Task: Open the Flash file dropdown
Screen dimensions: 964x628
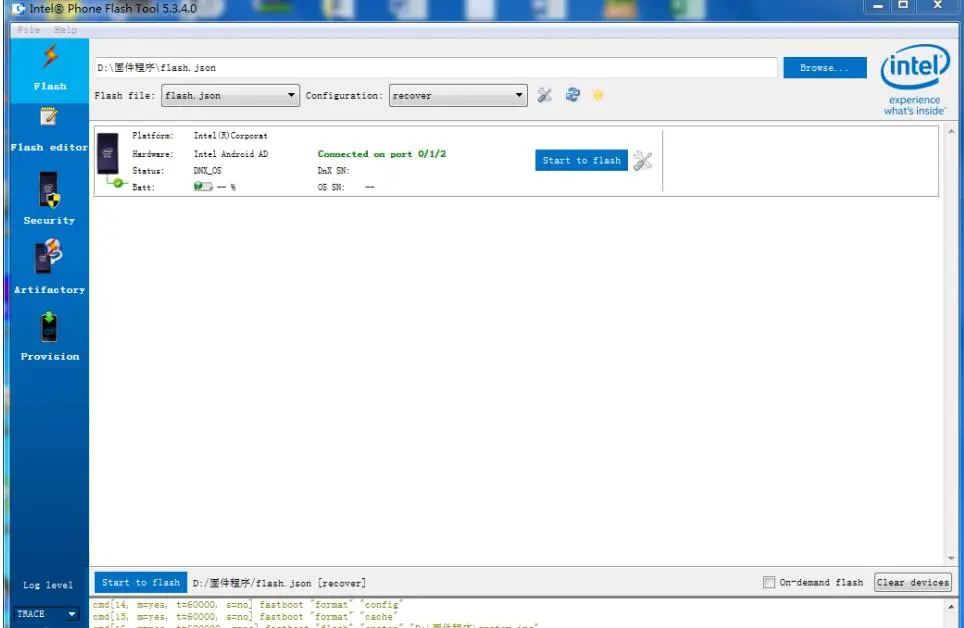Action: click(231, 95)
